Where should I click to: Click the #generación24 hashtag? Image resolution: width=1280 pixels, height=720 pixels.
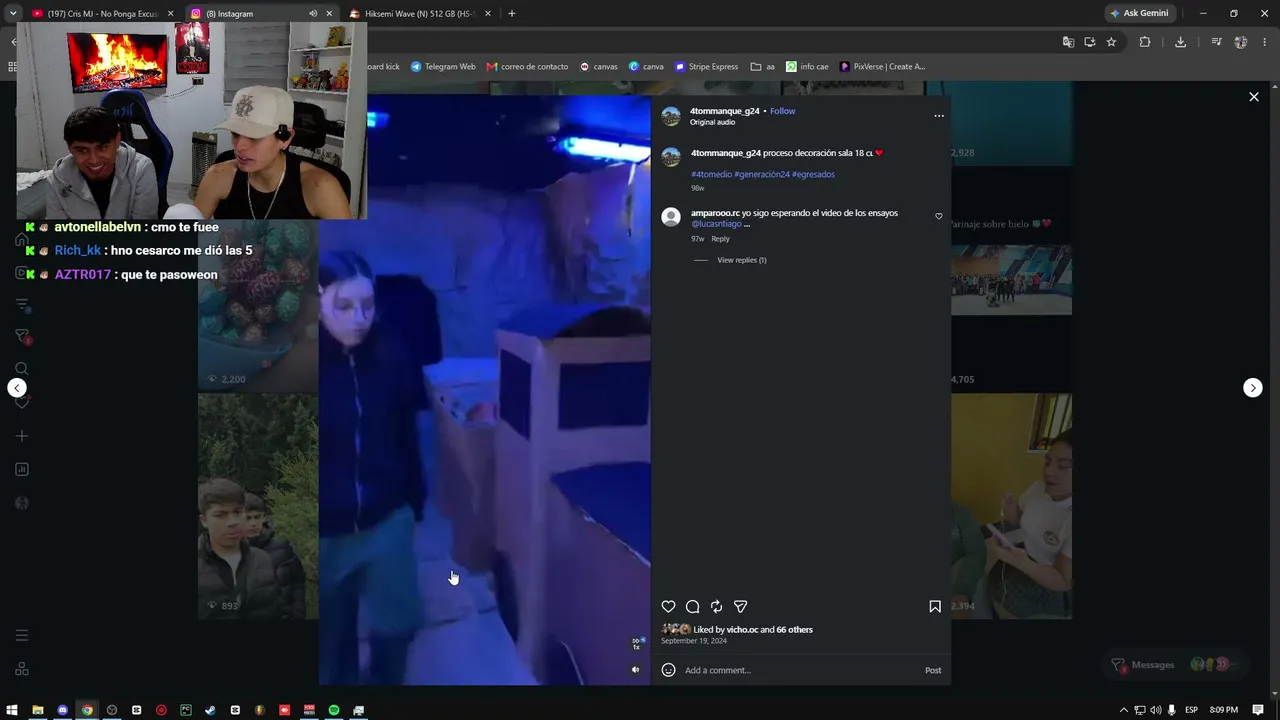click(762, 174)
